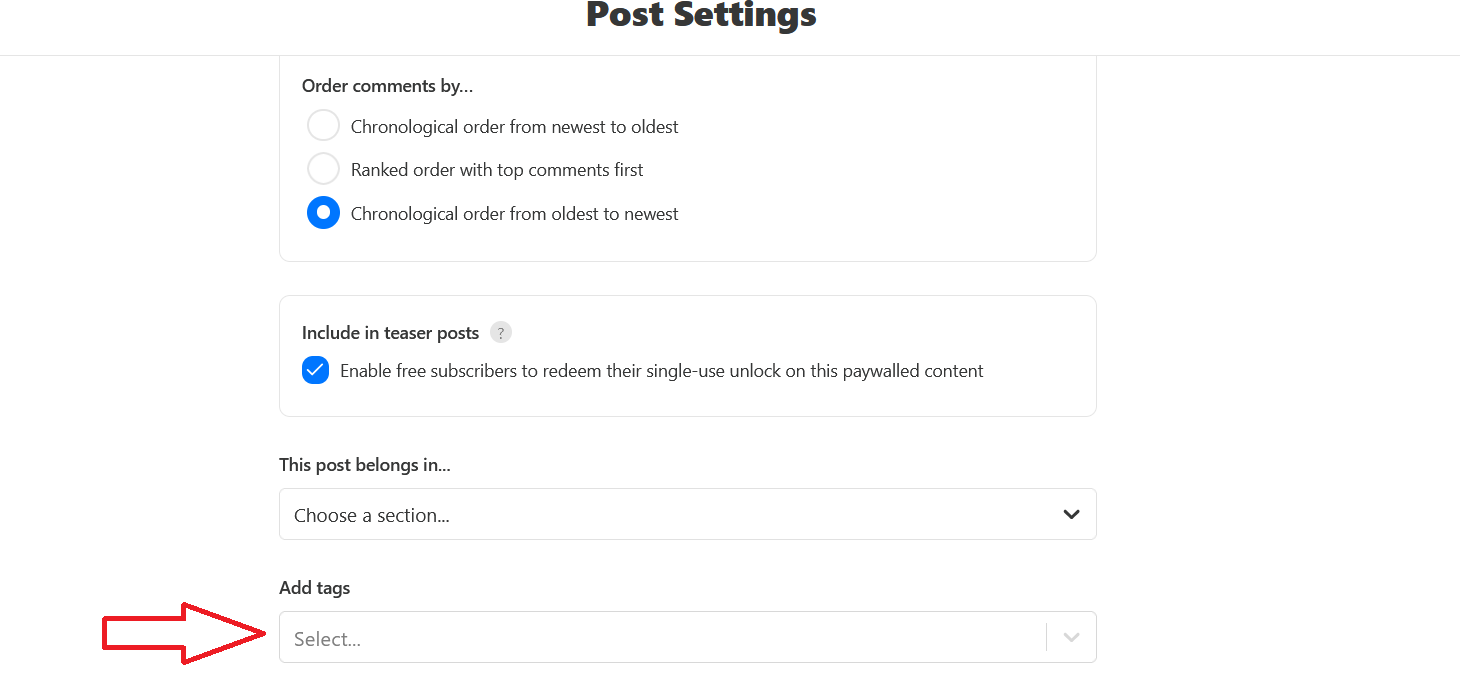Click the chevron on the tags Select box

pos(1070,637)
